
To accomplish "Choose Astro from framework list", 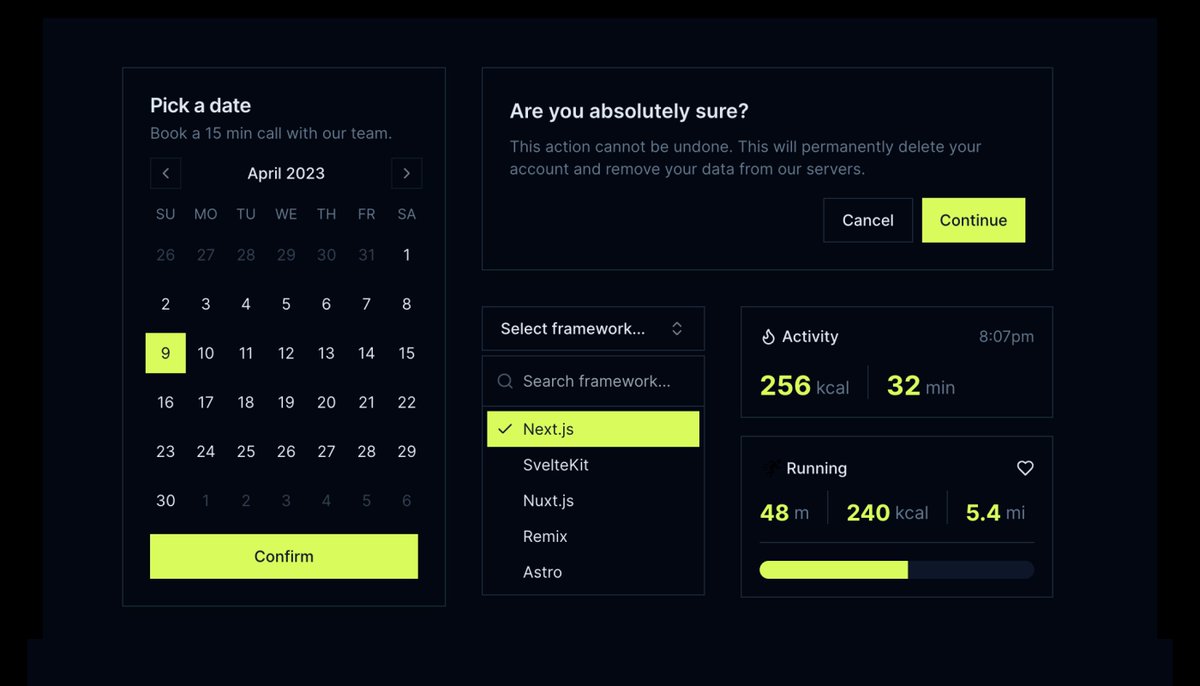I will [593, 572].
